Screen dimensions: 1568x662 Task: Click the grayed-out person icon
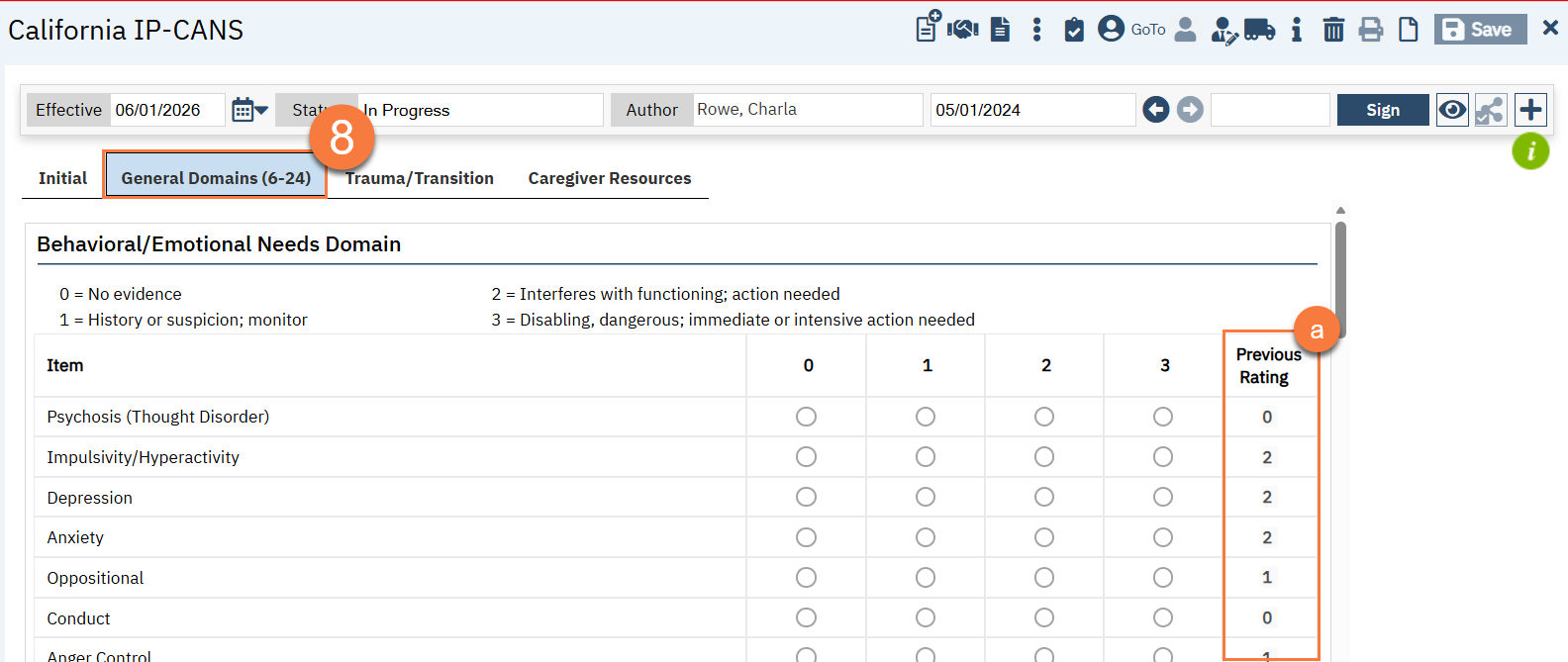pyautogui.click(x=1185, y=30)
